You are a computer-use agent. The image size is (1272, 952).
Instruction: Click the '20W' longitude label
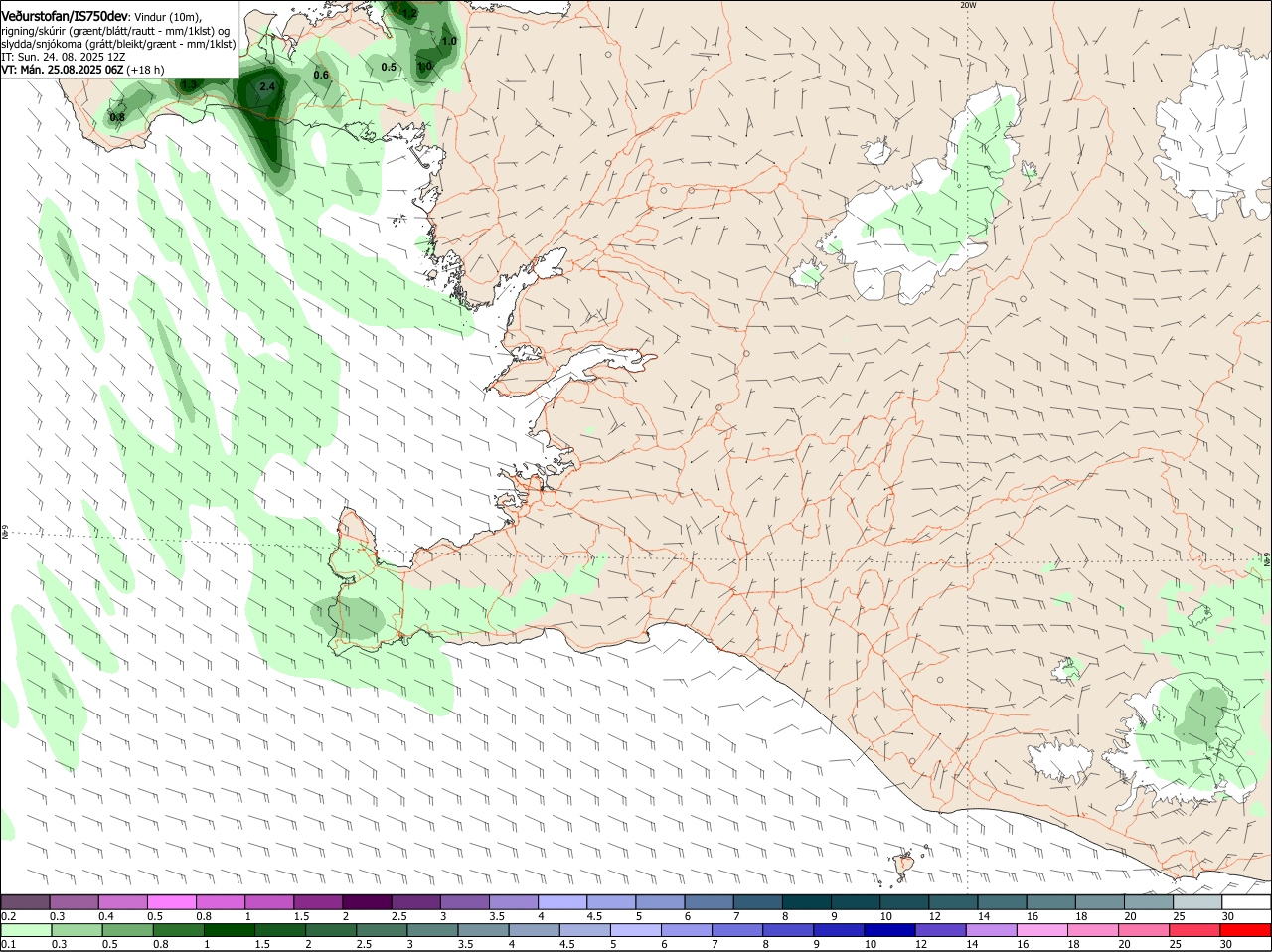point(968,5)
